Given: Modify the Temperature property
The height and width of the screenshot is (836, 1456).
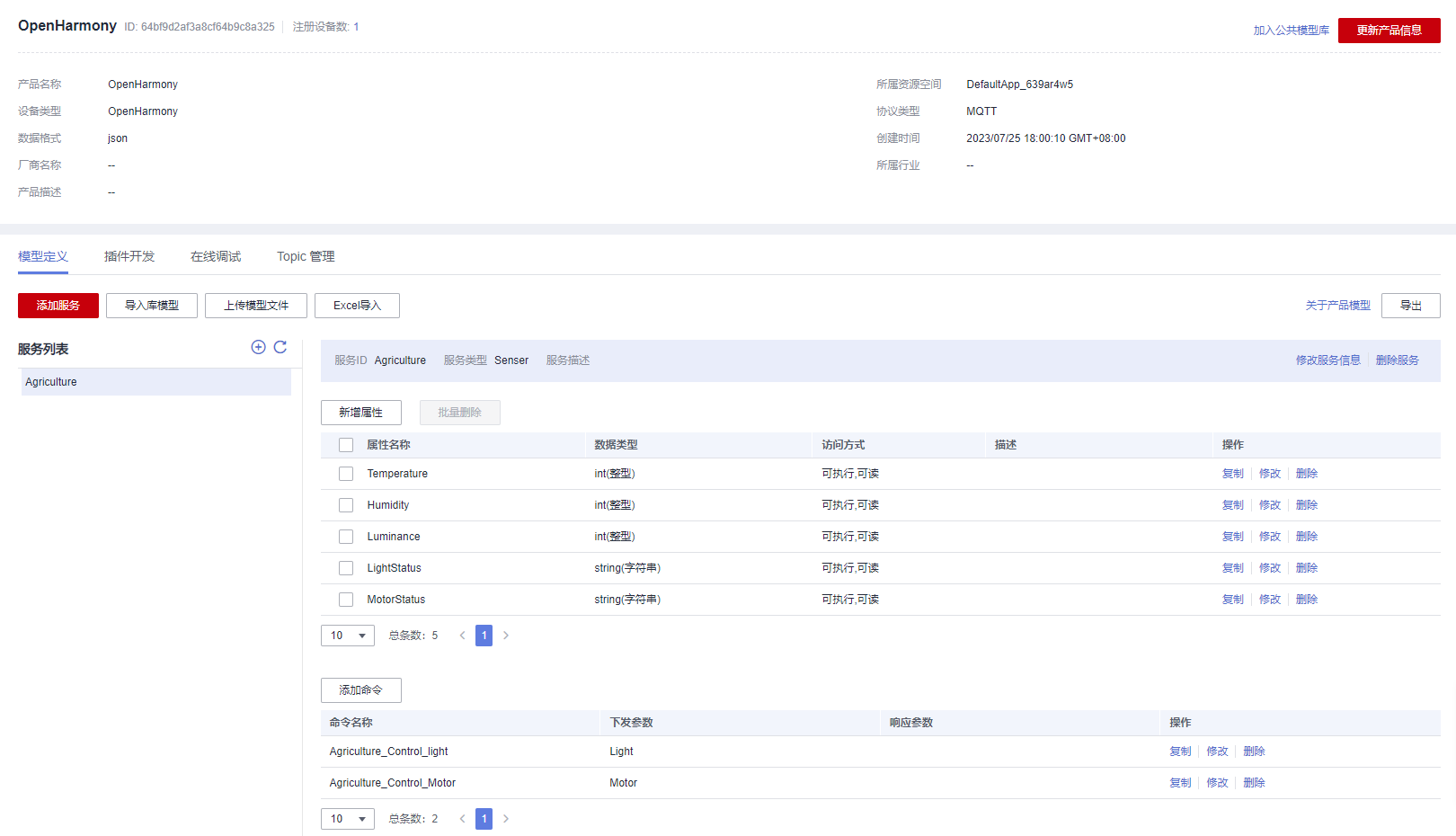Looking at the screenshot, I should 1270,474.
